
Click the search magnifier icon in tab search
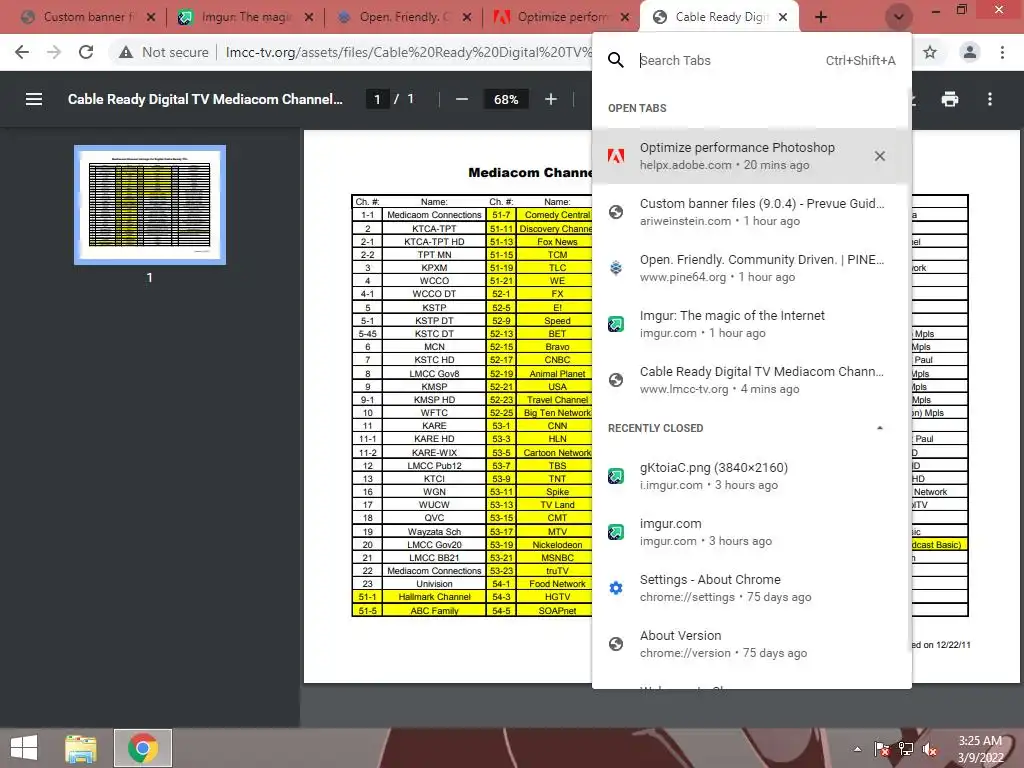tap(615, 60)
